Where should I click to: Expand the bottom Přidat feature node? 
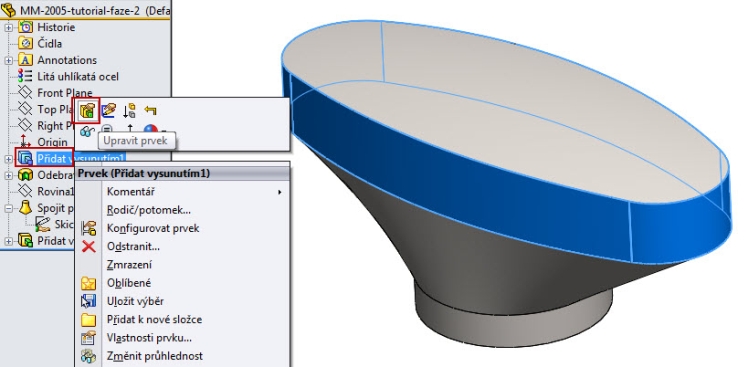[x=8, y=241]
